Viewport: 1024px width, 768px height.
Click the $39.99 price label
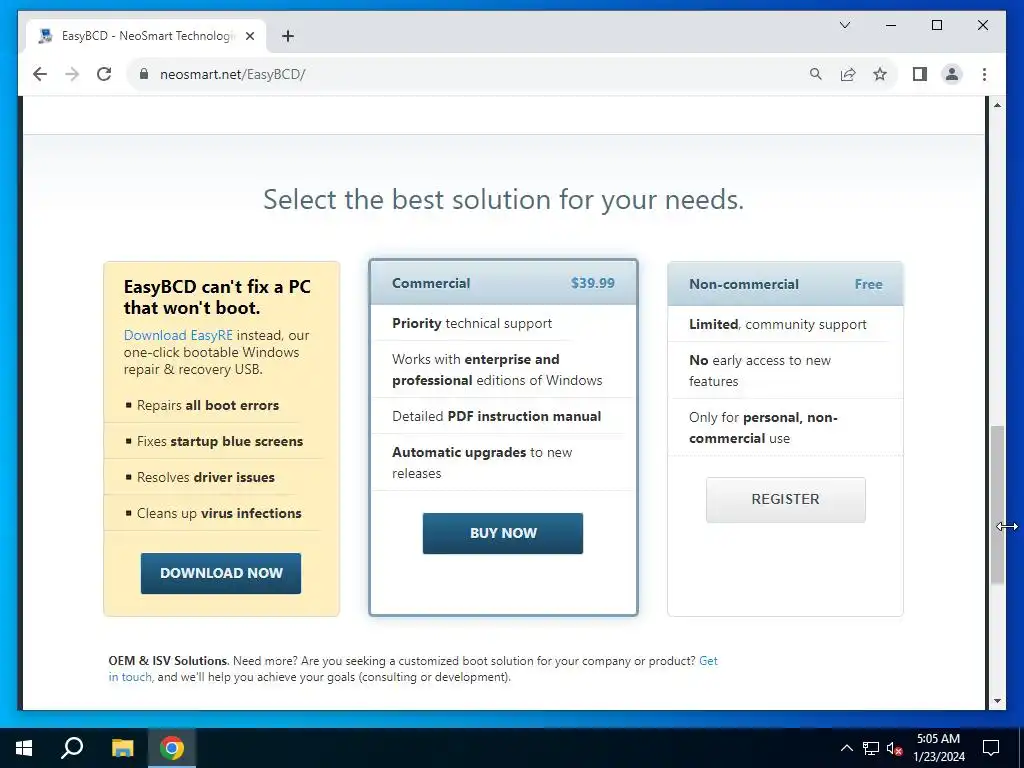click(592, 283)
